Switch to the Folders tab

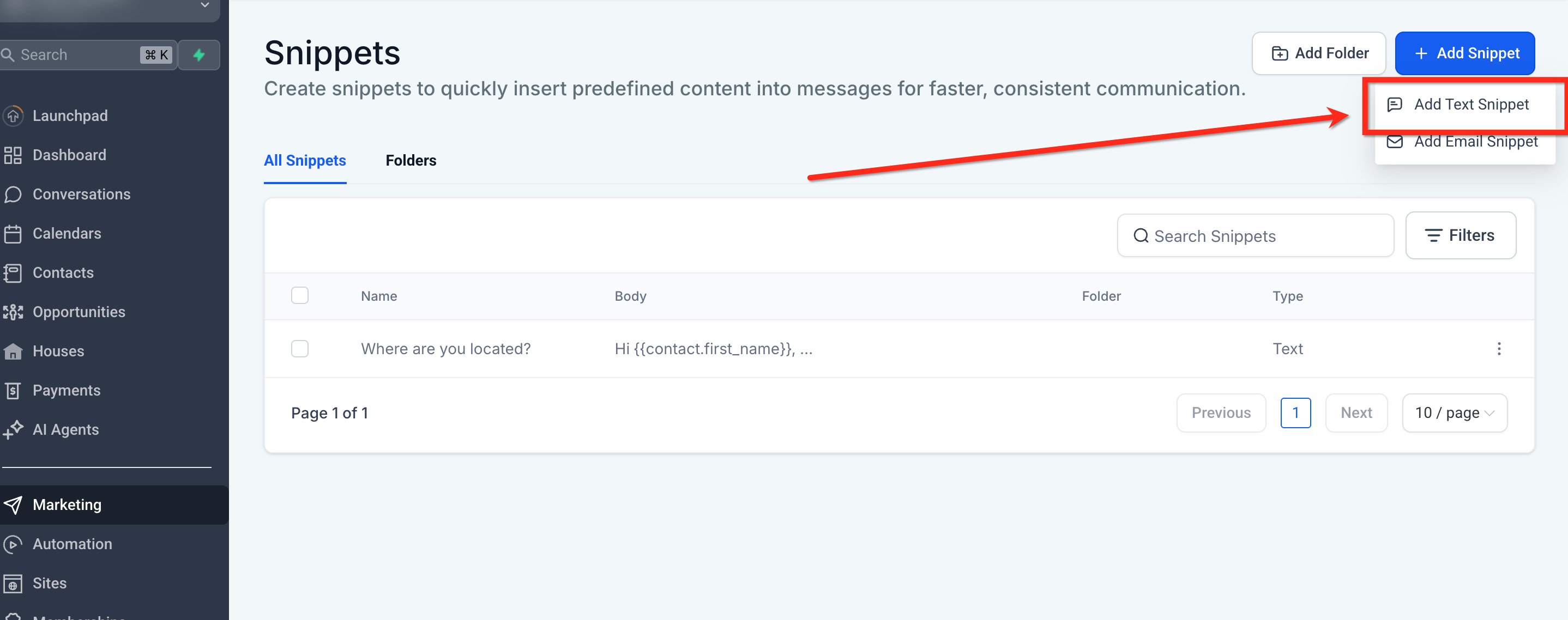[411, 161]
